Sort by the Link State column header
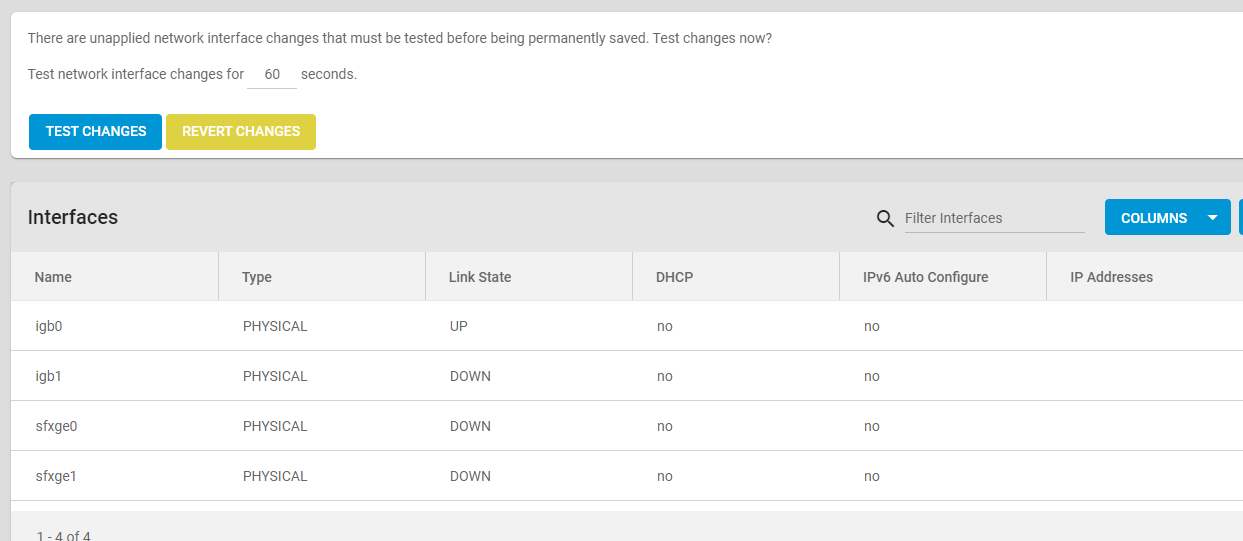The image size is (1243, 541). point(480,277)
